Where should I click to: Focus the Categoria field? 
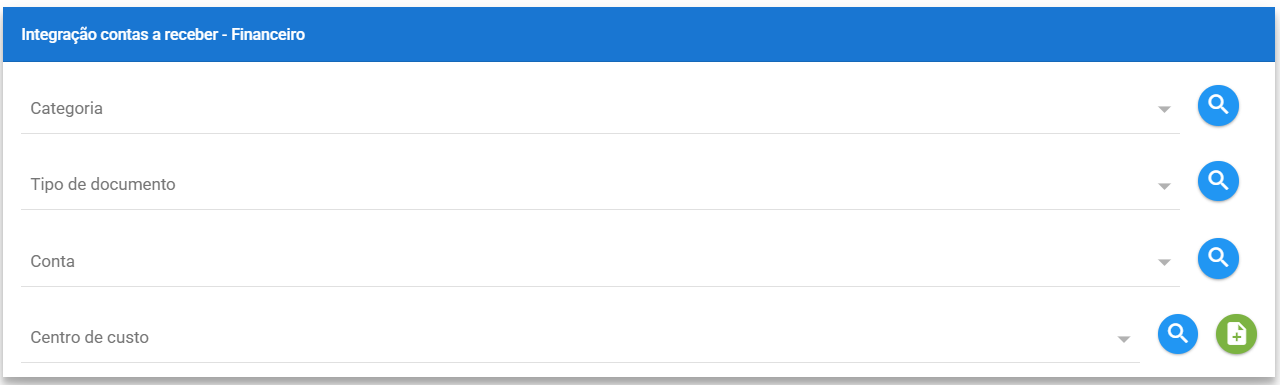point(600,109)
